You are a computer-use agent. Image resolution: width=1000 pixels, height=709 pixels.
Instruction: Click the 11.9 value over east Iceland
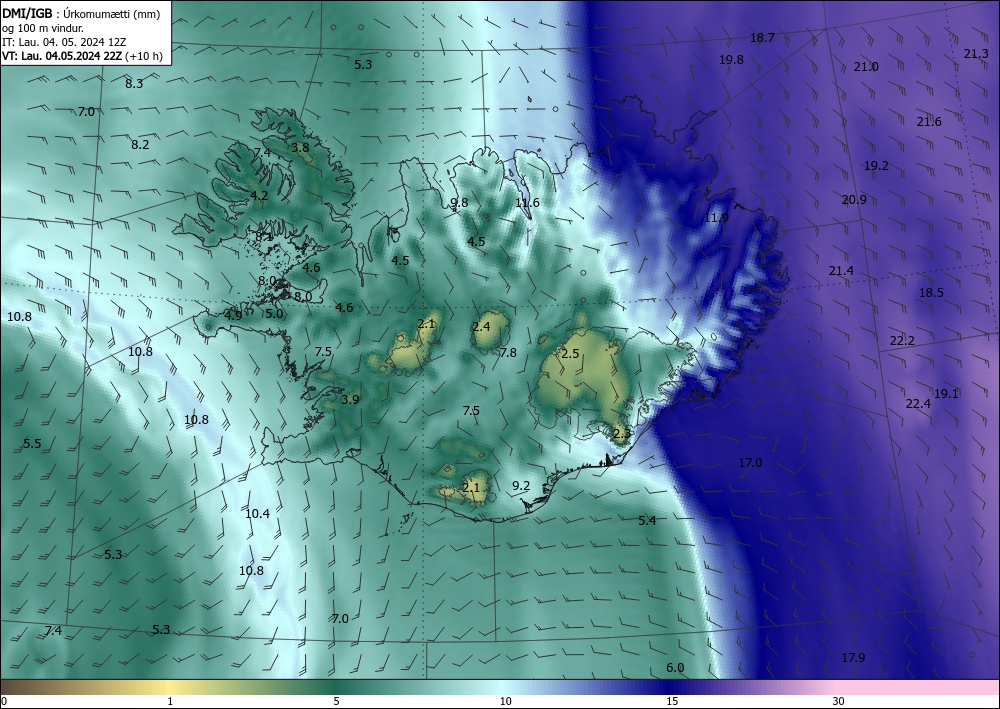(716, 218)
